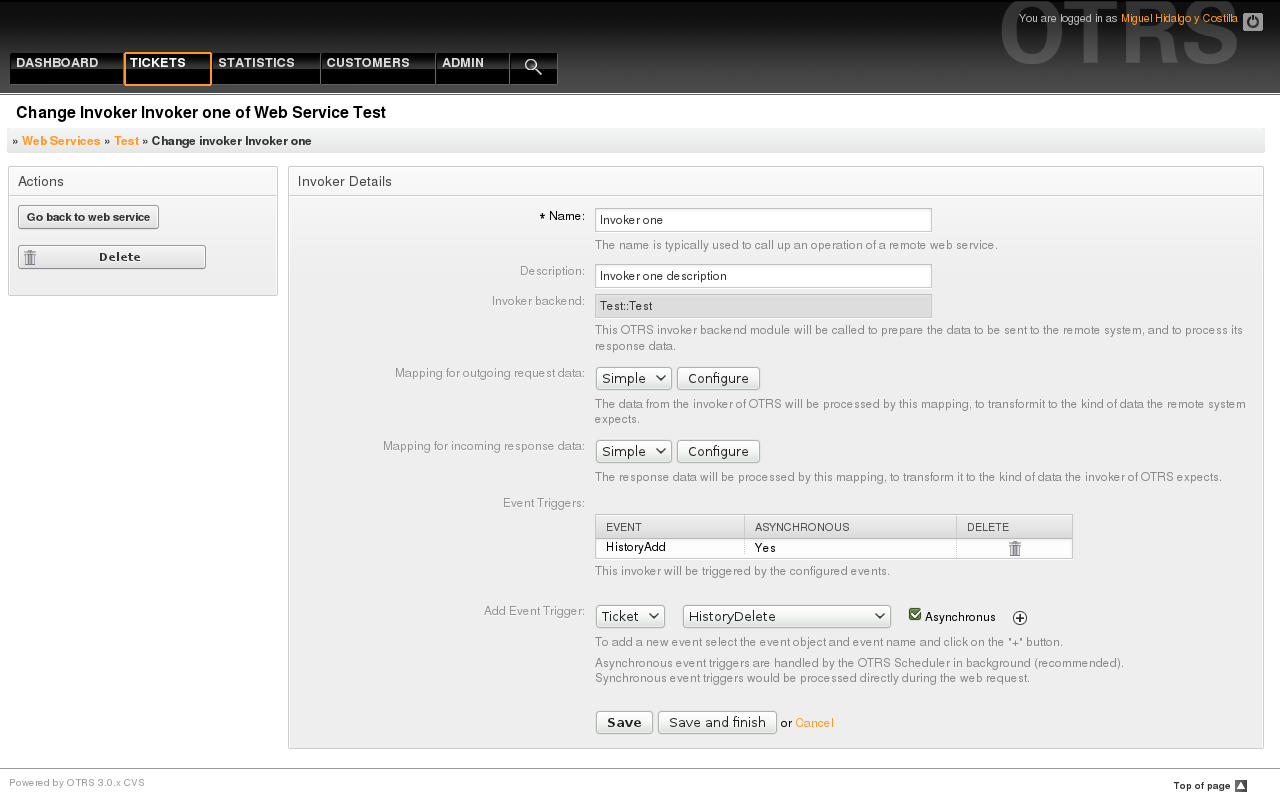Click the Top of page arrow icon
Screen dimensions: 1280x800
1241,786
